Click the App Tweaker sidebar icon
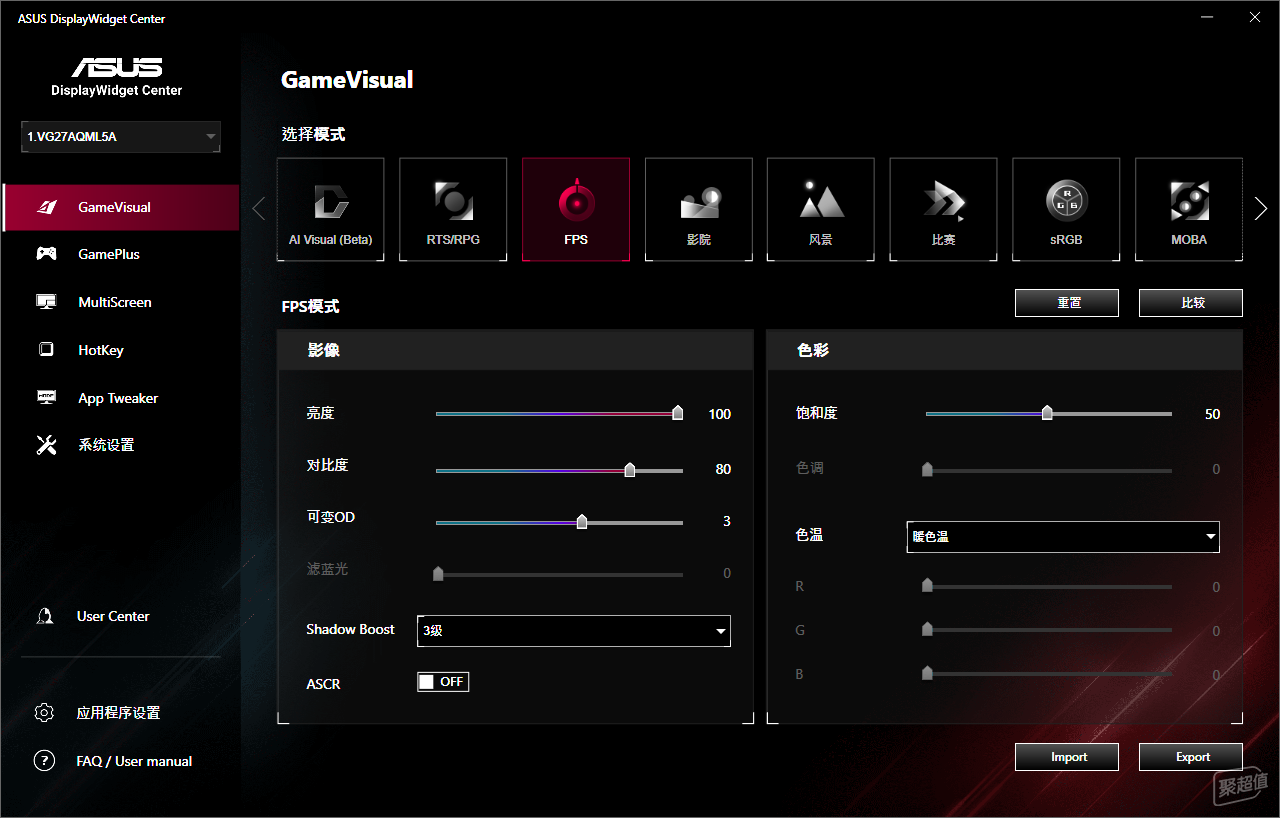The image size is (1280, 818). [46, 398]
